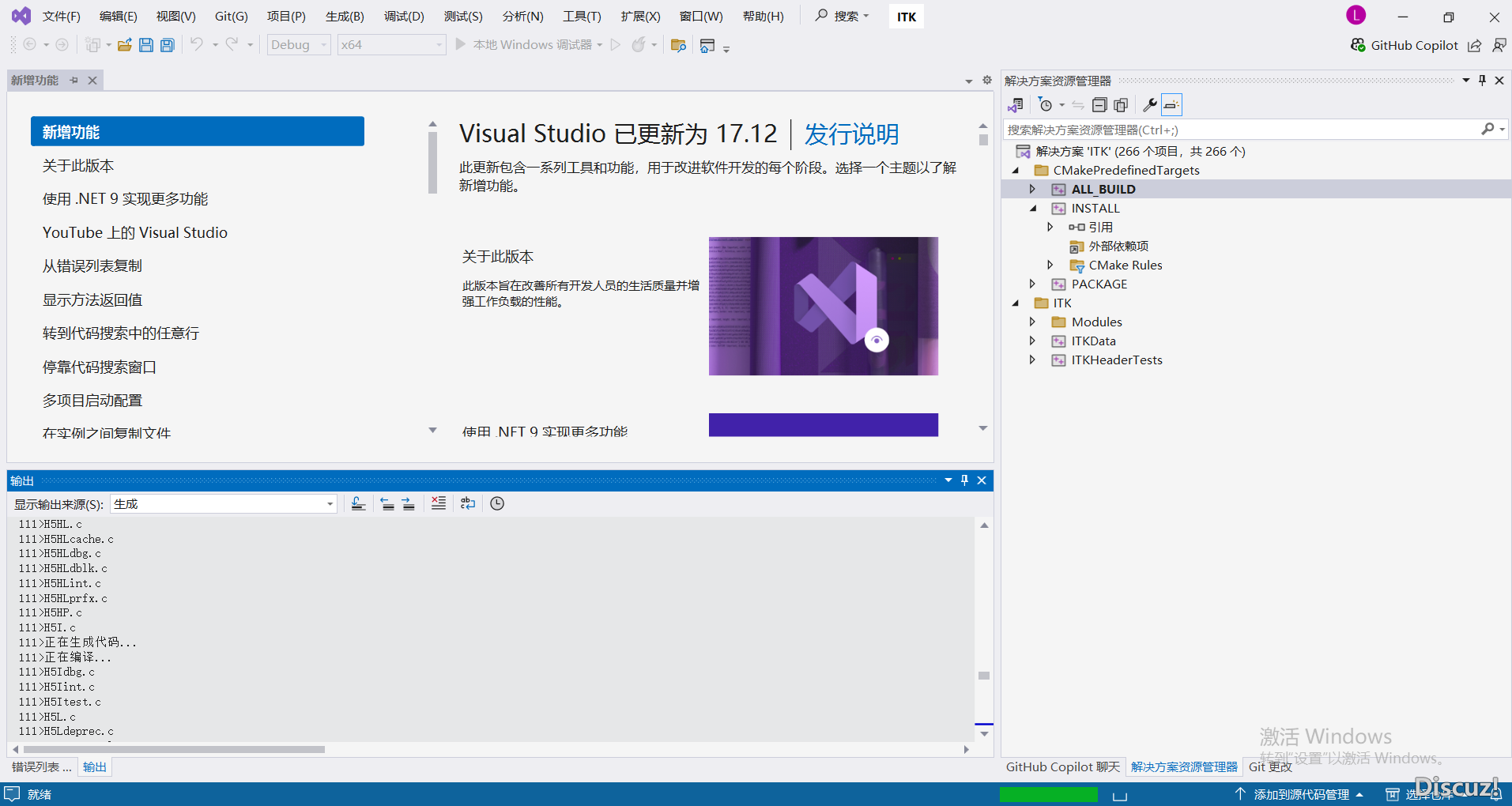The image size is (1512, 806).
Task: Open Find in Files folder-search icon
Action: point(678,45)
